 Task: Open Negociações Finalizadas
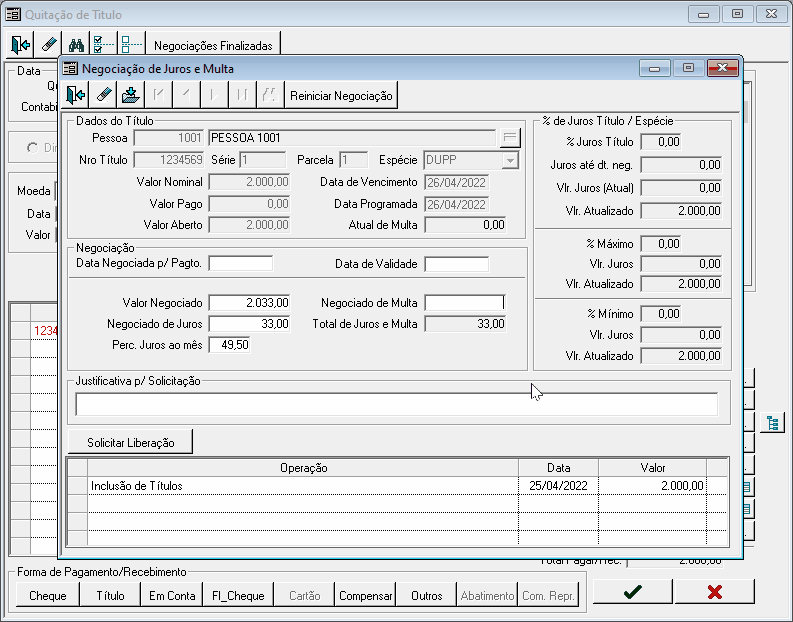(x=213, y=45)
